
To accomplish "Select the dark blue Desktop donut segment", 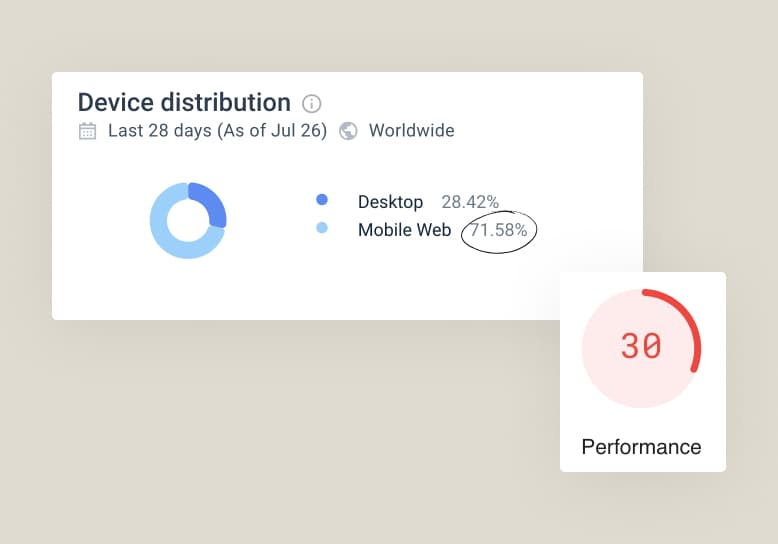I will click(211, 203).
